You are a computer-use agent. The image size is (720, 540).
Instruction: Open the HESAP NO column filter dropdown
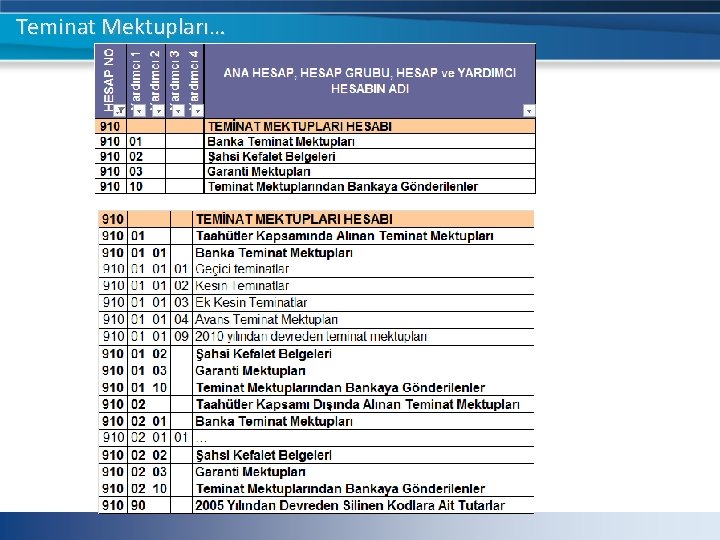tap(120, 110)
